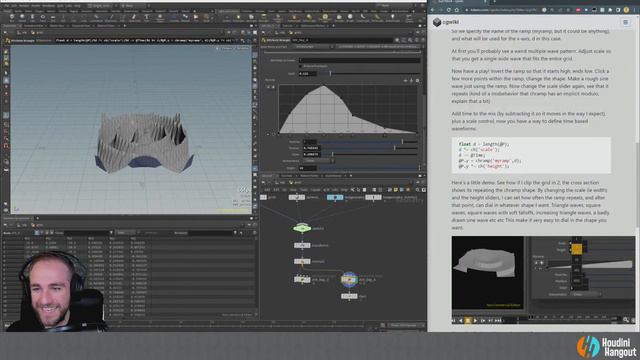This screenshot has width=640, height=360.
Task: Jump to last frame in embedded video
Action: pos(498,321)
